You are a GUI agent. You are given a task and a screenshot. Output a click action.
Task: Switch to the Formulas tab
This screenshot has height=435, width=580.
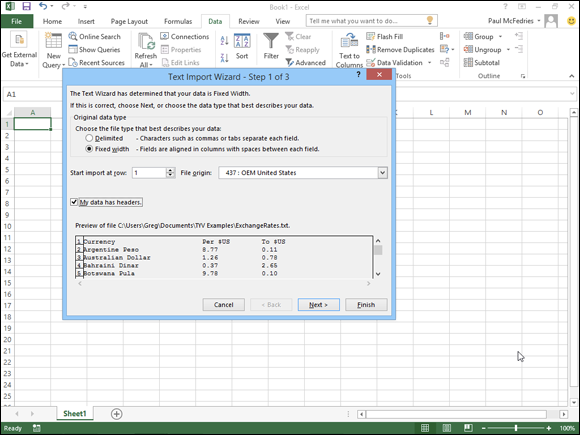178,21
